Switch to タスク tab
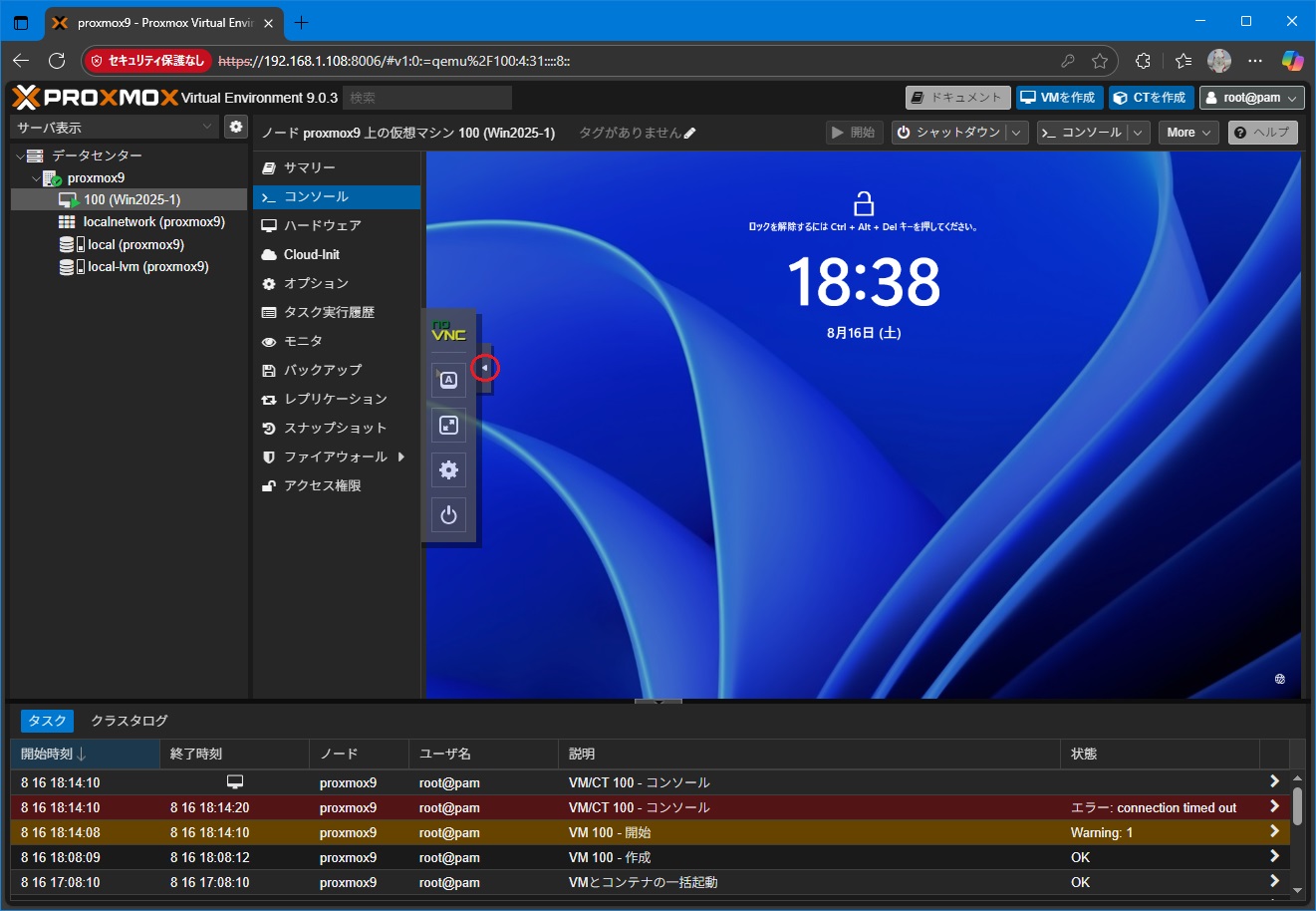This screenshot has height=911, width=1316. (x=47, y=721)
